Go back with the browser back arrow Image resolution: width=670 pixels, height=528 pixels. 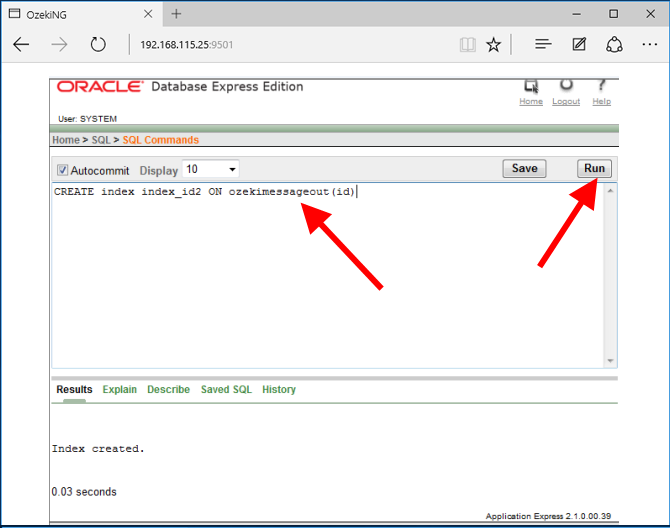(21, 44)
